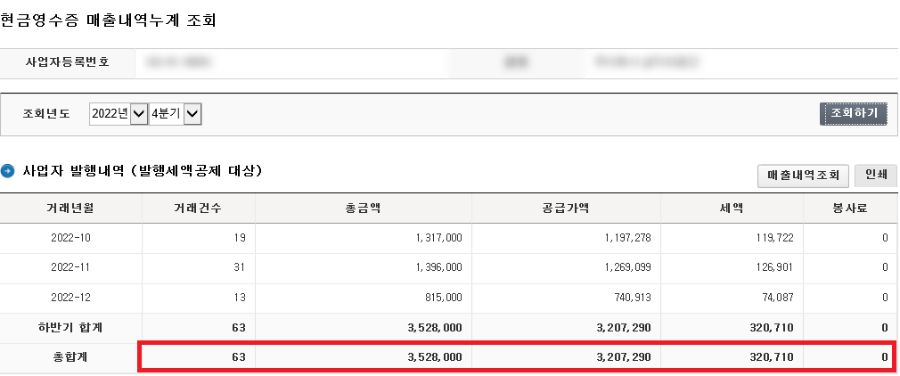Image resolution: width=900 pixels, height=376 pixels.
Task: Click the 2022-12 row date cell
Action: click(x=71, y=297)
